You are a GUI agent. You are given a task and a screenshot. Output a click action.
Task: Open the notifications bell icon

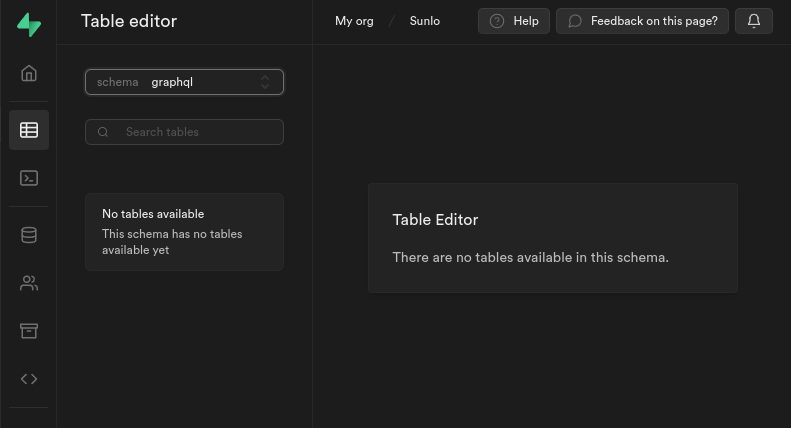point(754,21)
